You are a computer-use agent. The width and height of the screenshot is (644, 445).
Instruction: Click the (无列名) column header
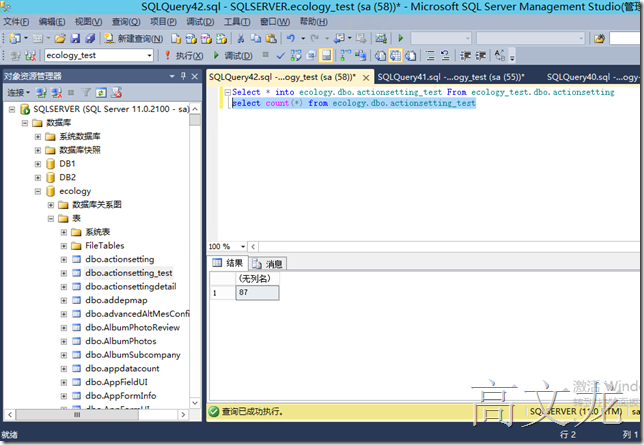pos(257,279)
